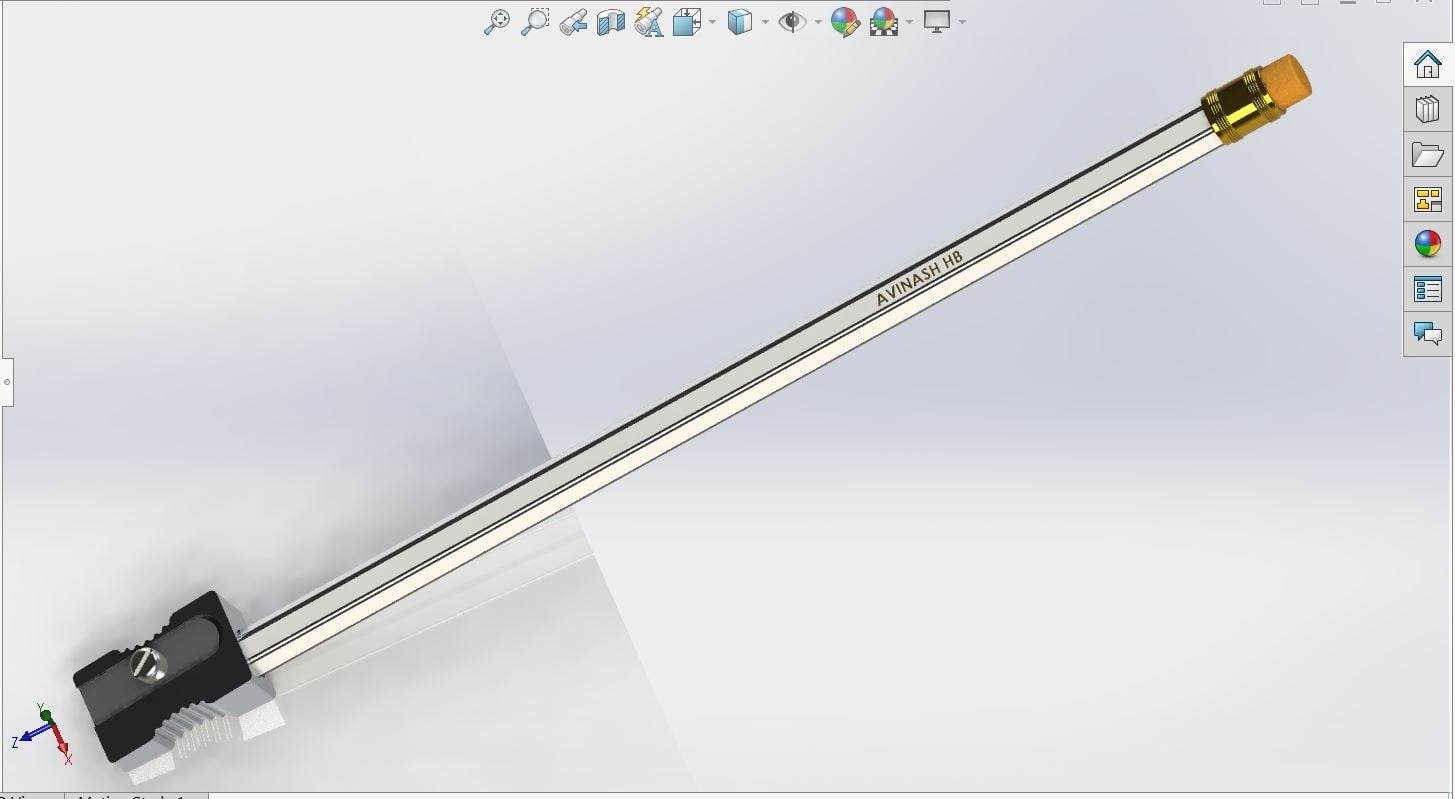Screen dimensions: 1455x799
Task: Expand the View Orientation dropdown arrow
Action: [712, 21]
